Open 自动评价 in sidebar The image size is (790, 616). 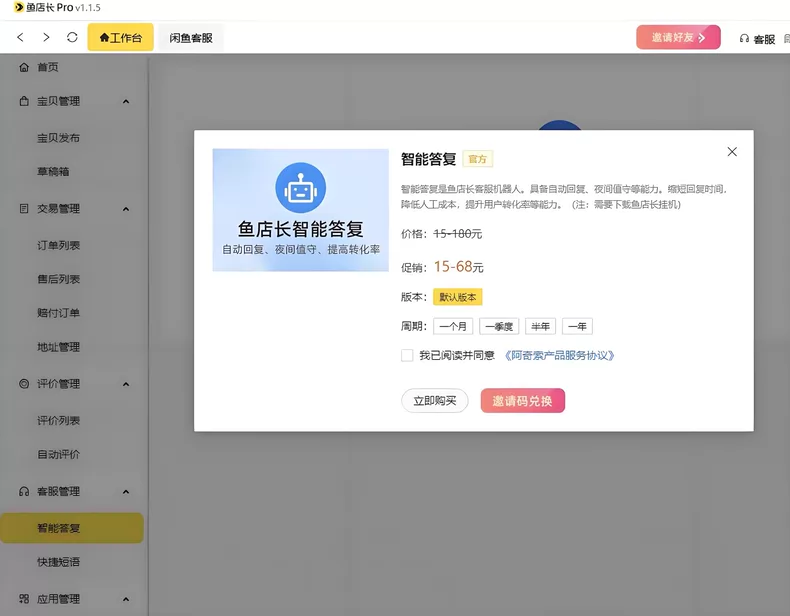(58, 454)
